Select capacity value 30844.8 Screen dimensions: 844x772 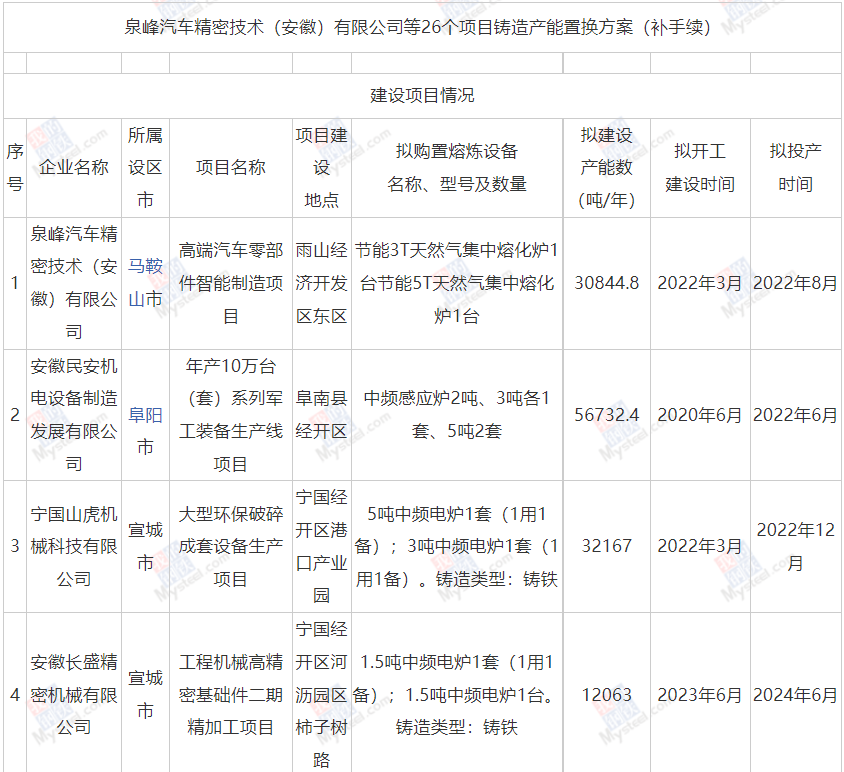point(607,283)
